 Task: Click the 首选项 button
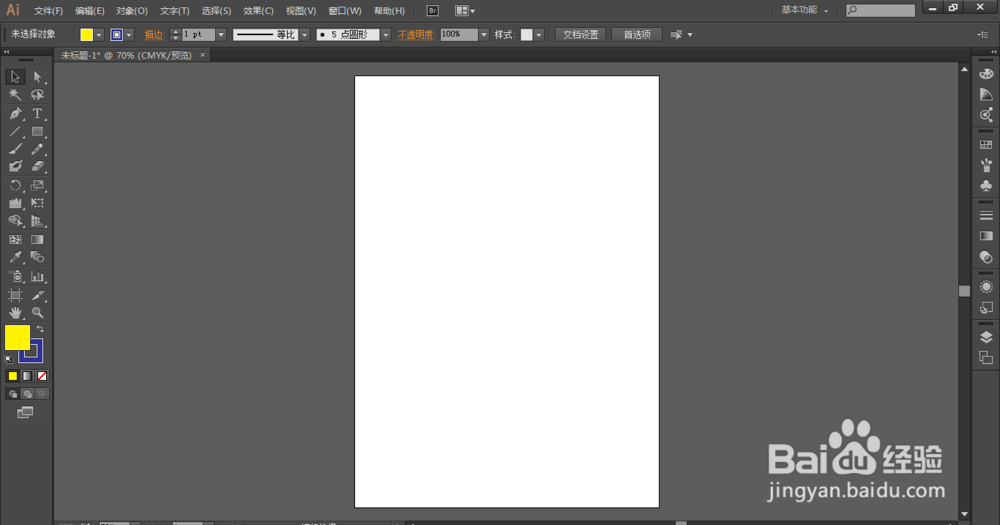point(636,35)
